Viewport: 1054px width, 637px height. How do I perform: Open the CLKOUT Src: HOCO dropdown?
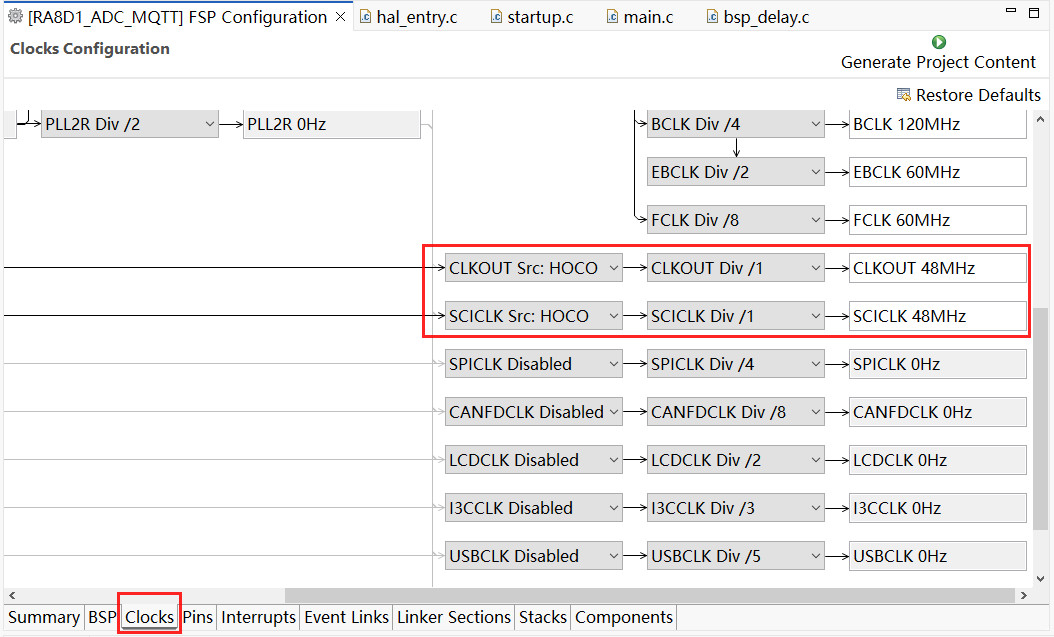pos(534,268)
